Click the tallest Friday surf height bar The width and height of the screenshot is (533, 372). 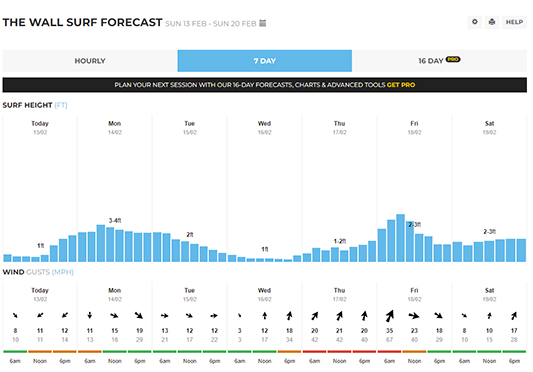point(400,238)
